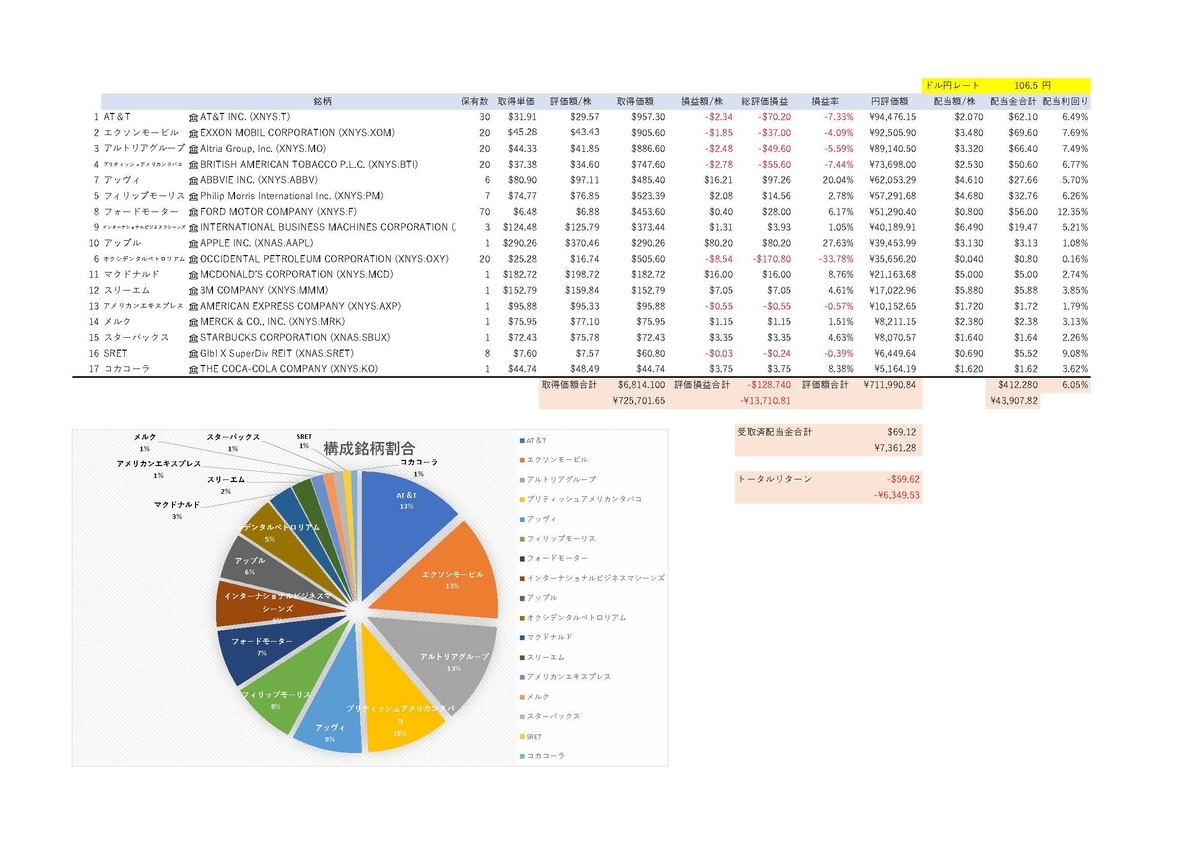This screenshot has width=1200, height=849.
Task: Select the 配当利回り column header
Action: coord(1065,101)
